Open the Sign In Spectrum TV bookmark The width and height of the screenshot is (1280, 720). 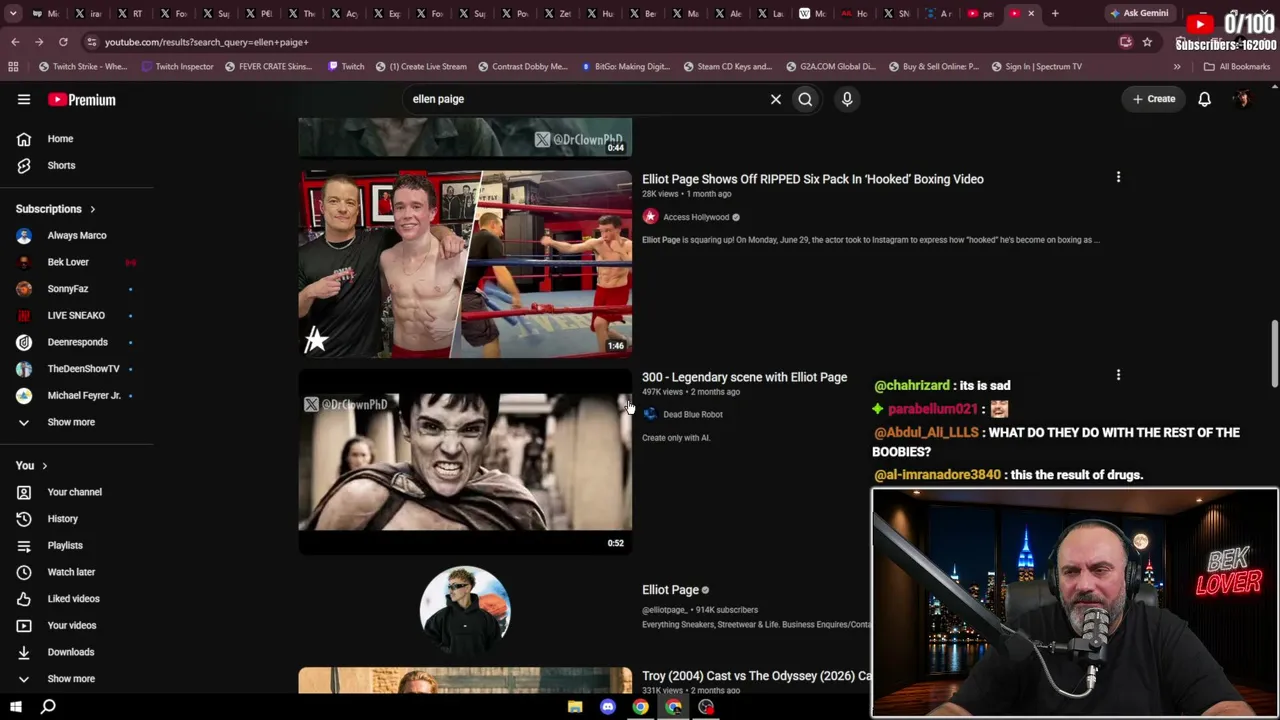(1037, 67)
